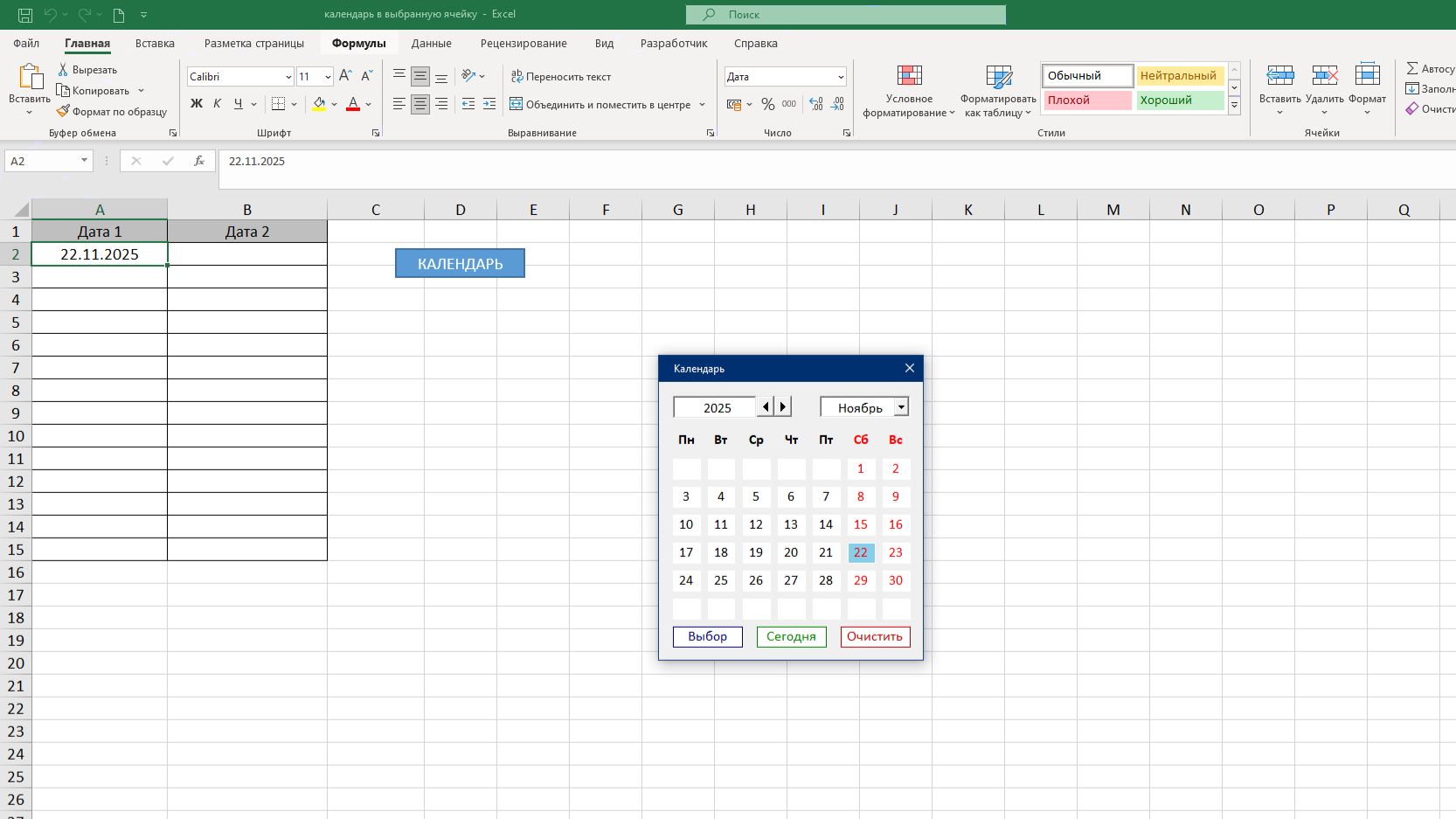Open the Файл tab
Image resolution: width=1456 pixels, height=819 pixels.
[26, 44]
